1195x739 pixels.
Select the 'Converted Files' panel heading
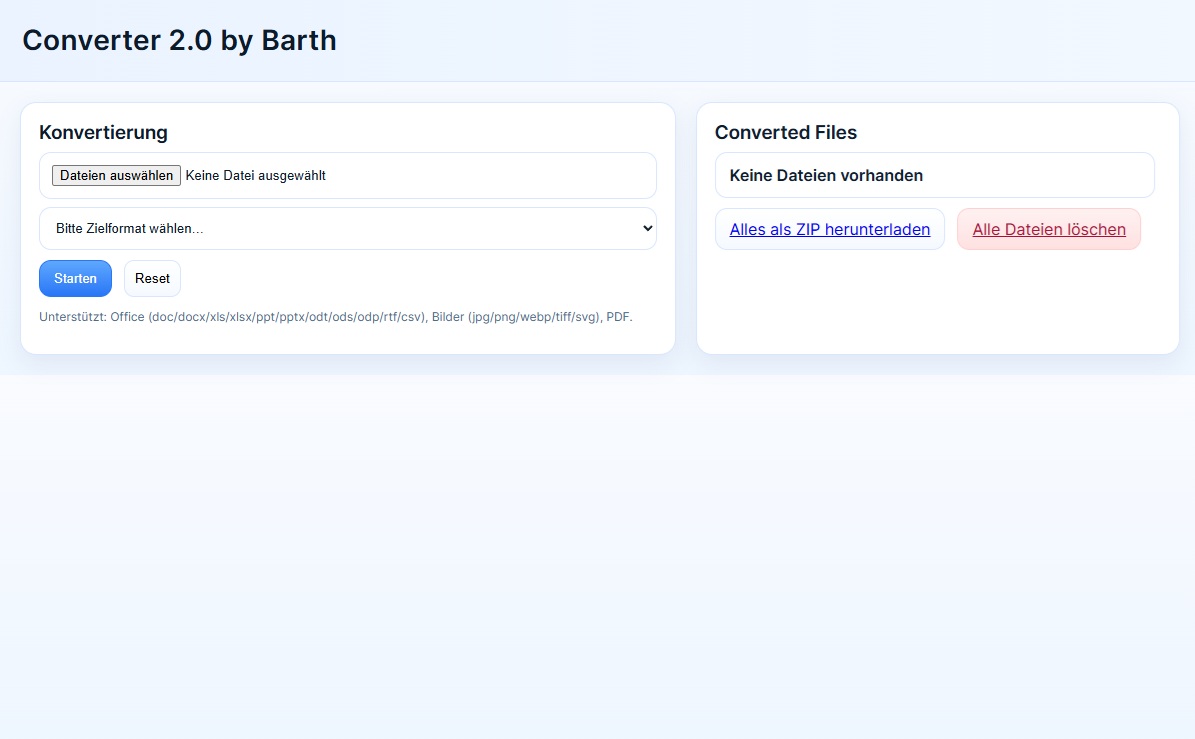point(785,132)
